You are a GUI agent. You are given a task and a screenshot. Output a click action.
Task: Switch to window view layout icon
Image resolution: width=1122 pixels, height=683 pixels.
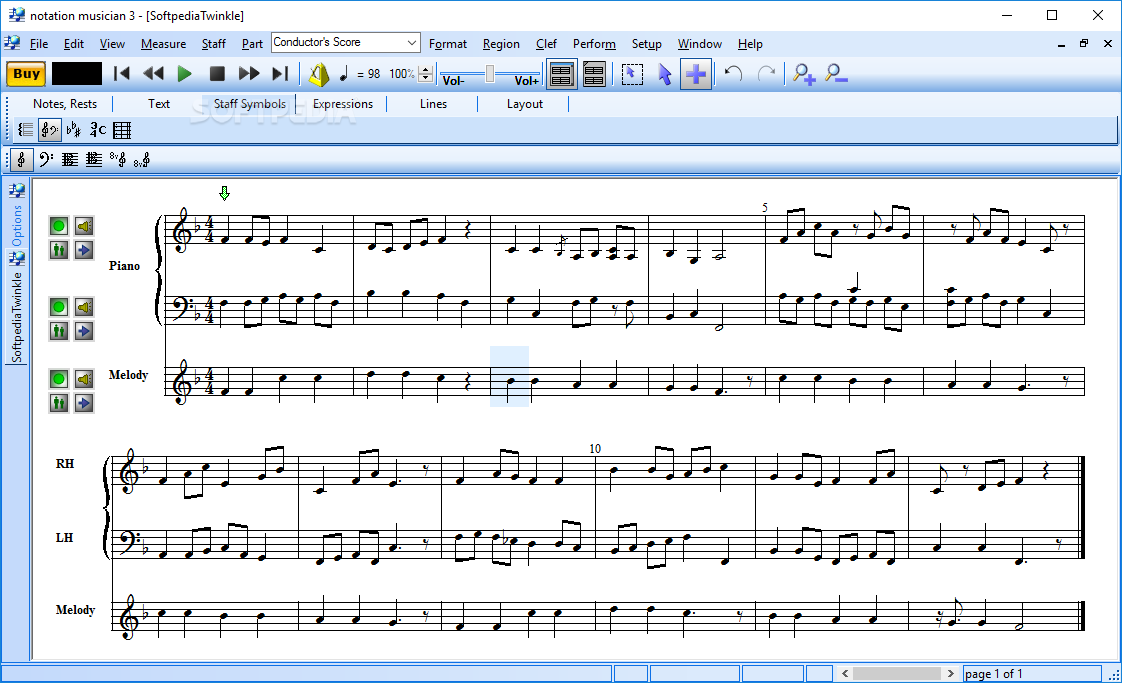[562, 74]
